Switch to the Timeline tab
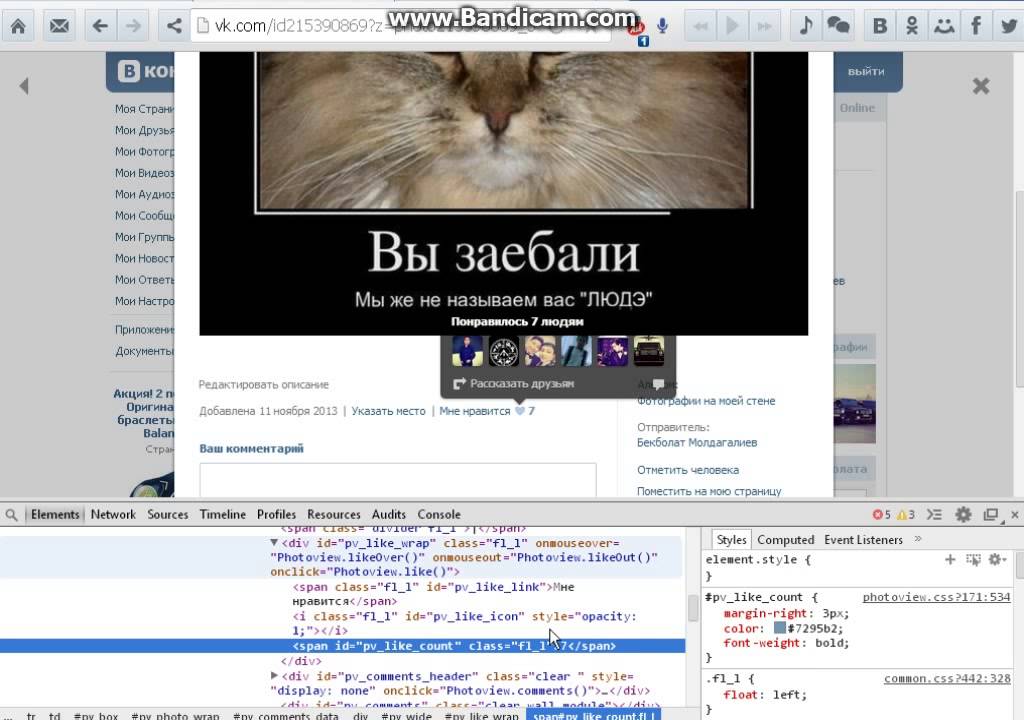Image resolution: width=1024 pixels, height=720 pixels. coord(223,514)
